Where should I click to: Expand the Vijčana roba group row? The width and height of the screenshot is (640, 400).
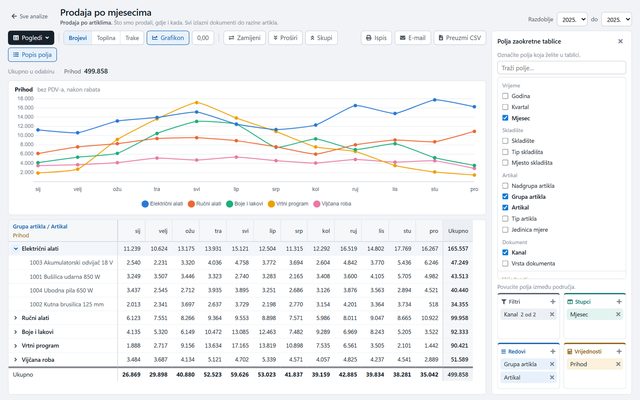pos(16,360)
